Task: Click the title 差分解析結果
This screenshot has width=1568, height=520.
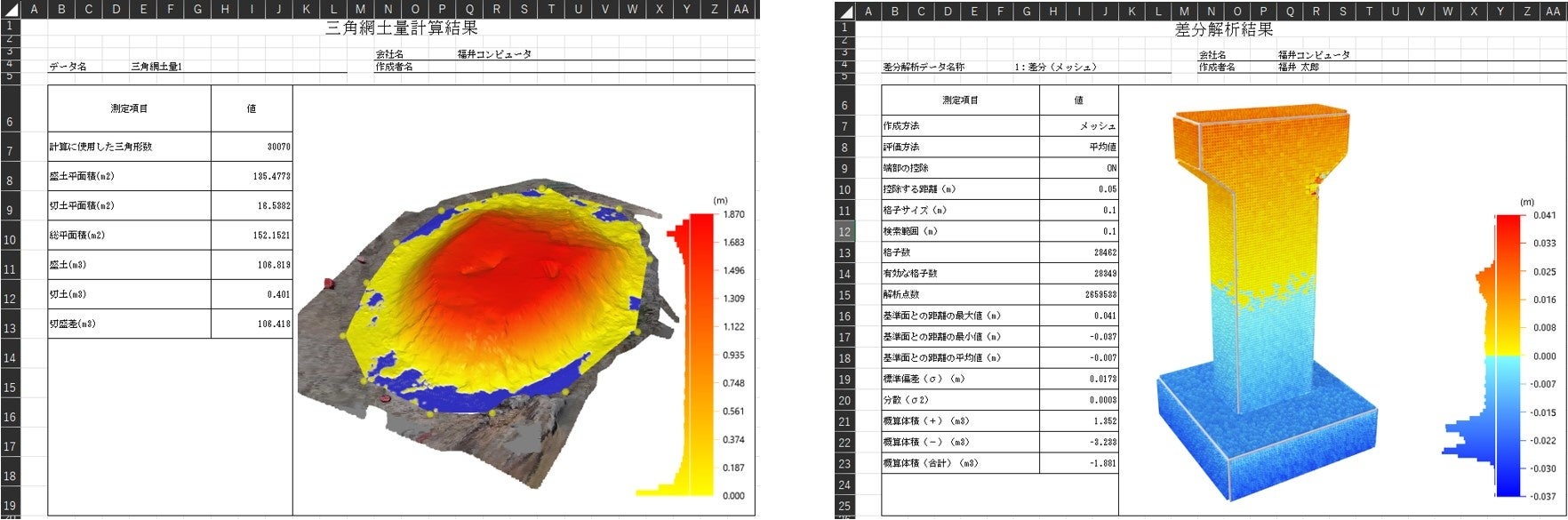Action: 1223,29
